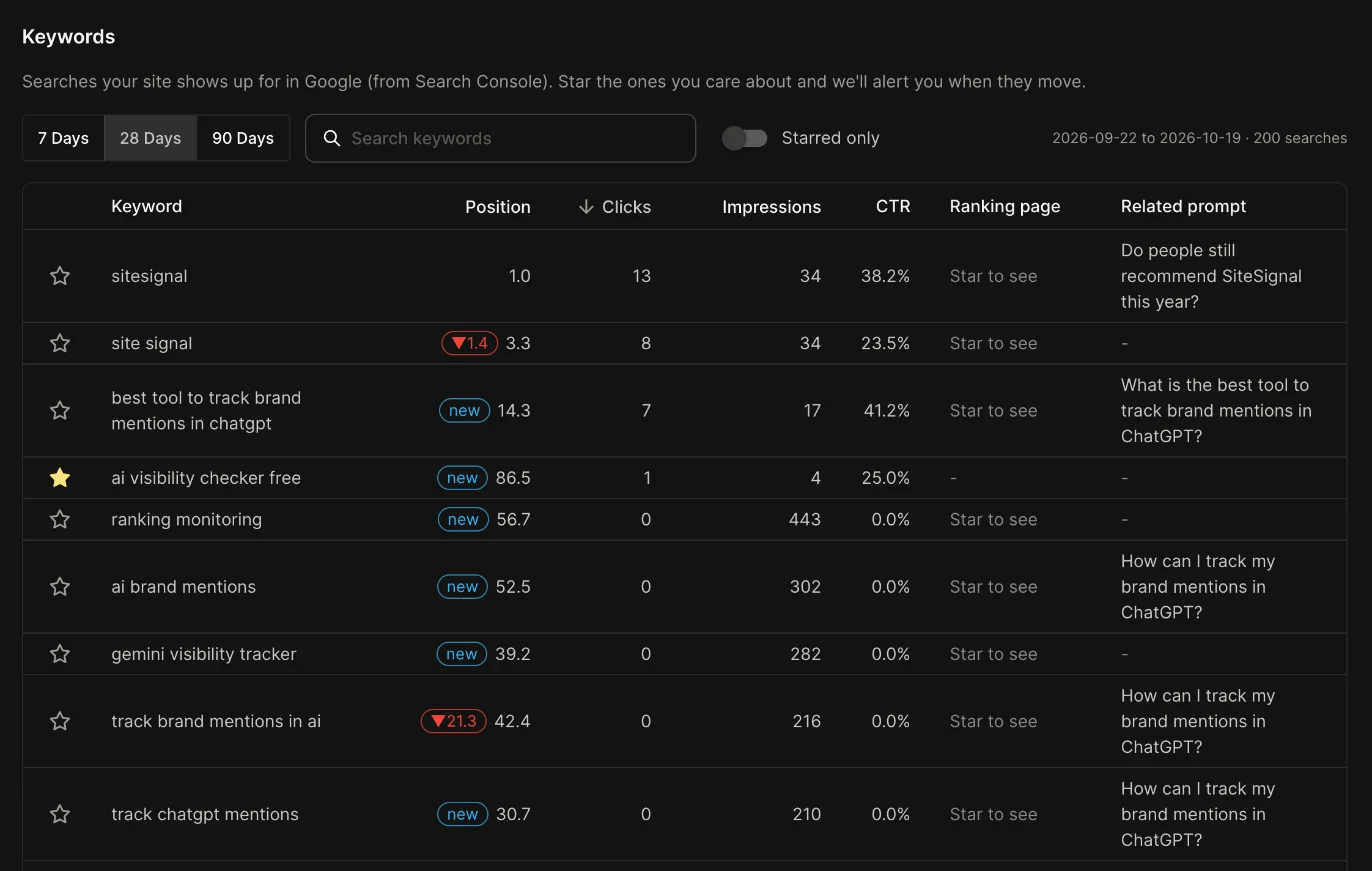Click the search magnifier icon
This screenshot has width=1372, height=871.
(332, 138)
